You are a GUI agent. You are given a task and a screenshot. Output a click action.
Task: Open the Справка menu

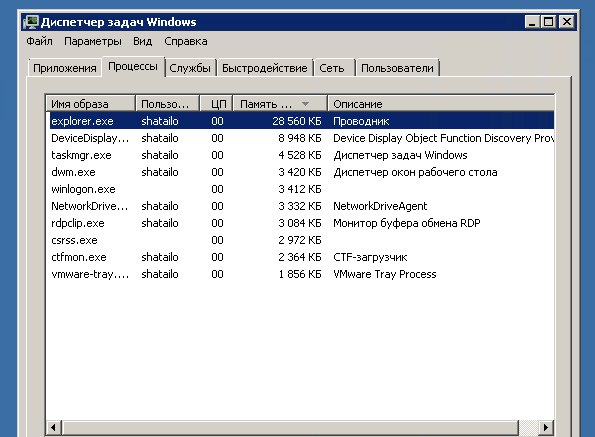coord(186,41)
